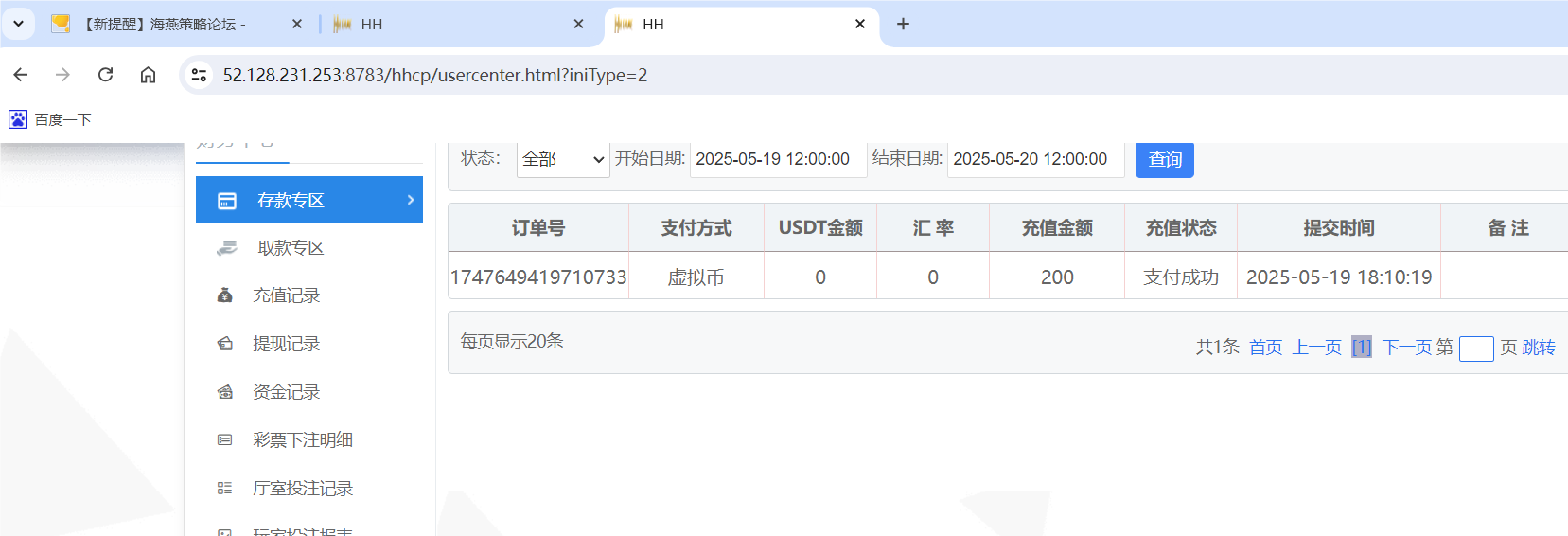This screenshot has width=1568, height=536.
Task: Click the 彩票下注明细 icon
Action: (224, 439)
